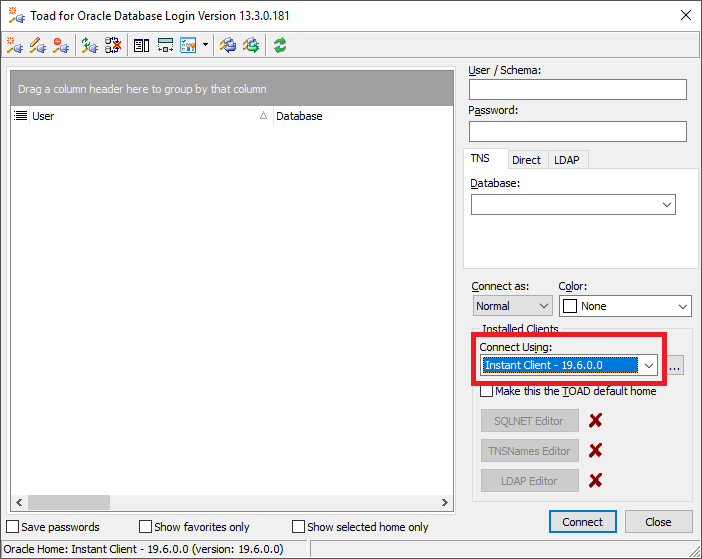Viewport: 702px width, 559px height.
Task: Click the TNSNames Editor button
Action: click(530, 451)
